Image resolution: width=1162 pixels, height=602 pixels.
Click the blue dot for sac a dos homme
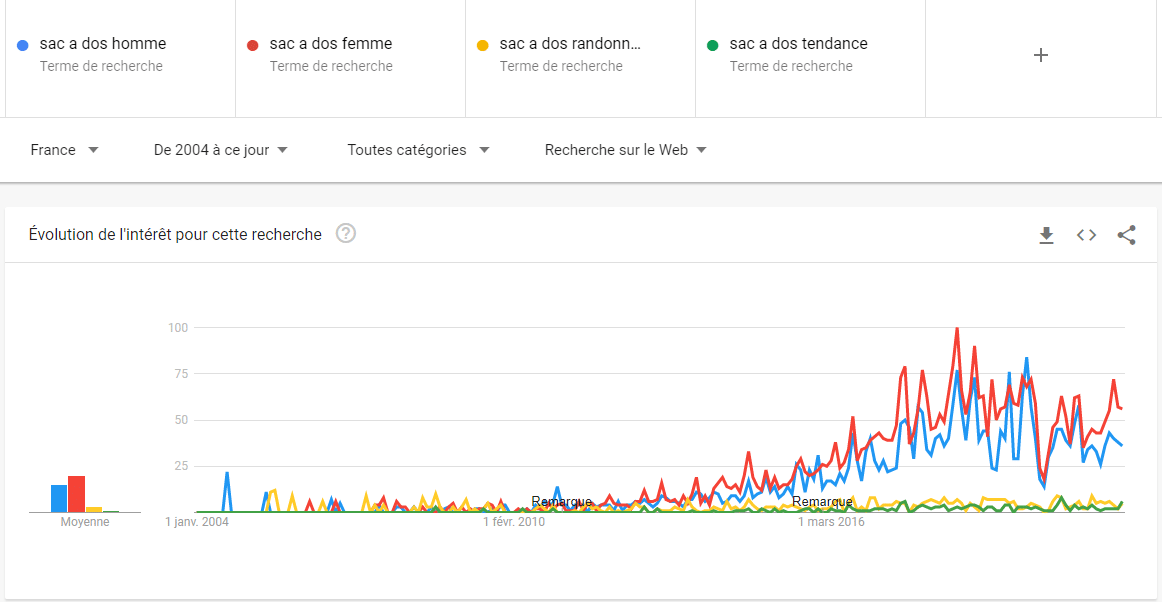click(x=23, y=45)
